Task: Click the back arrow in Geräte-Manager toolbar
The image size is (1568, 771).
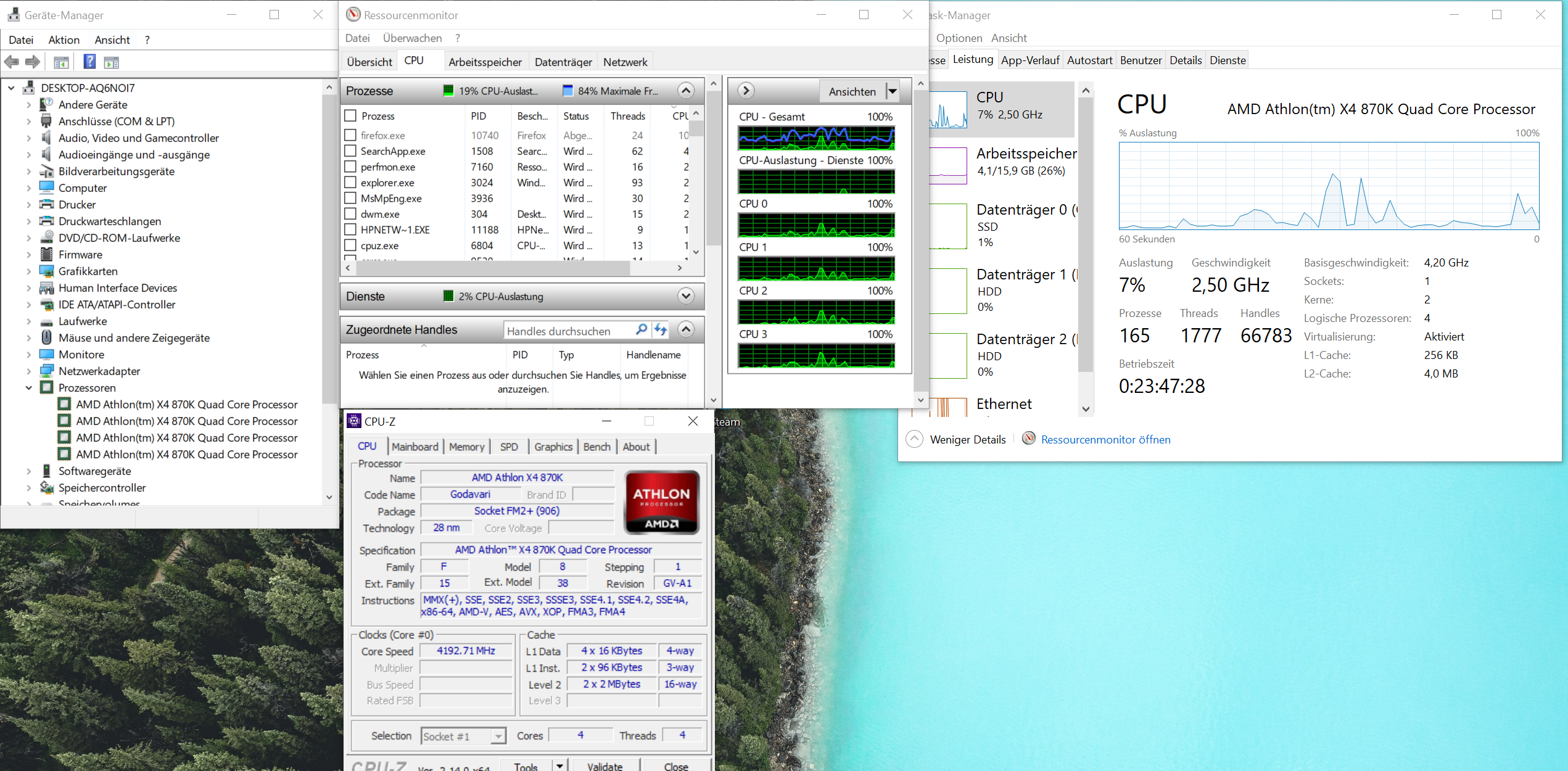Action: click(12, 62)
